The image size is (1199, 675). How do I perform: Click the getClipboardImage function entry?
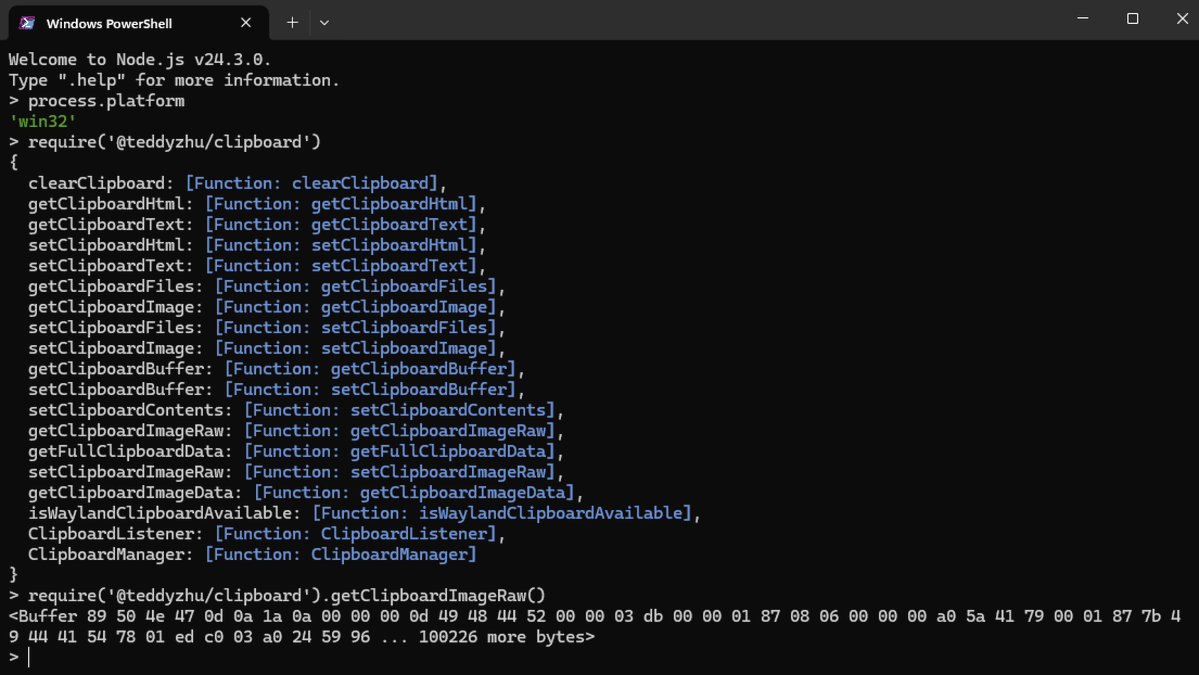point(267,307)
